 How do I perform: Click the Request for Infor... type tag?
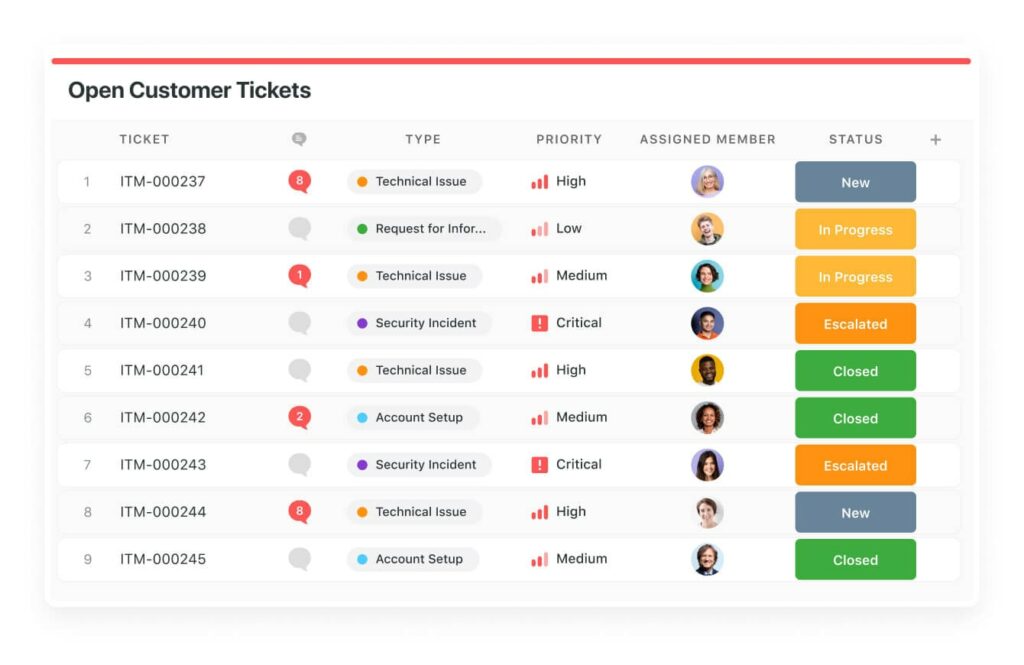(x=423, y=229)
